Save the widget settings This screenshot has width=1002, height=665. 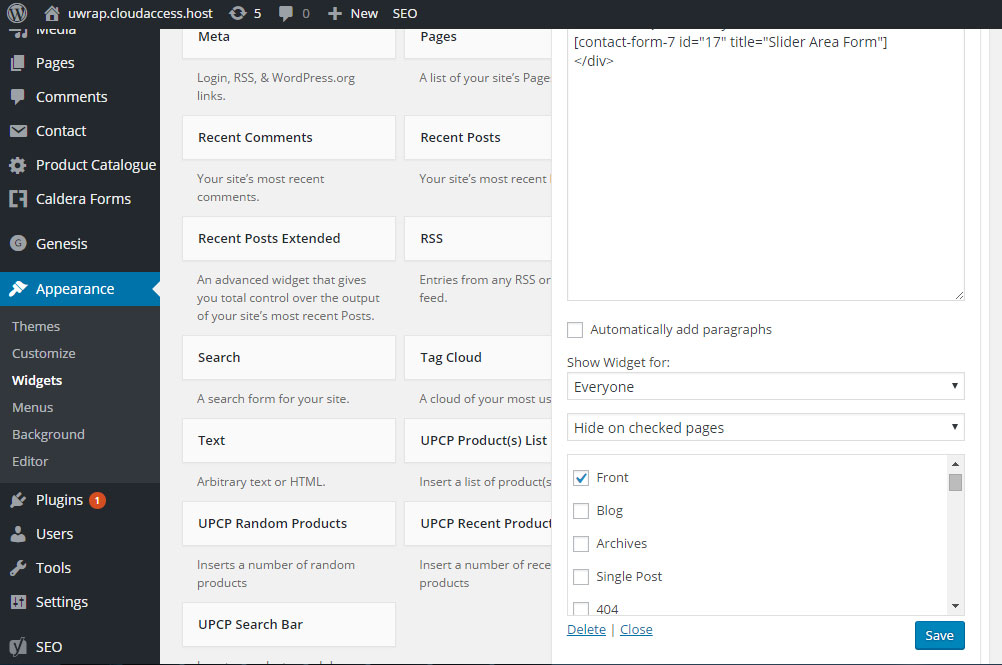938,635
